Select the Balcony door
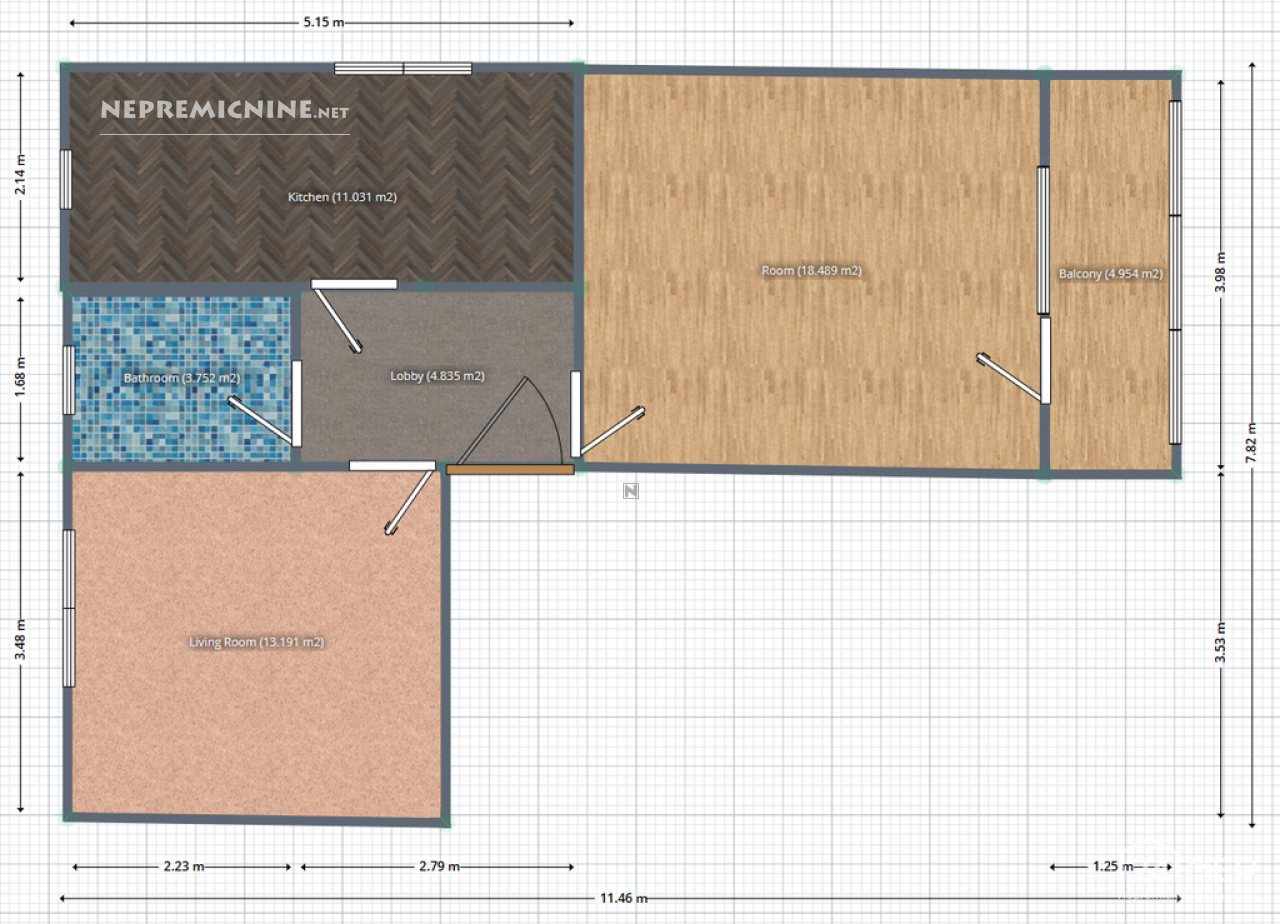 pyautogui.click(x=1045, y=360)
